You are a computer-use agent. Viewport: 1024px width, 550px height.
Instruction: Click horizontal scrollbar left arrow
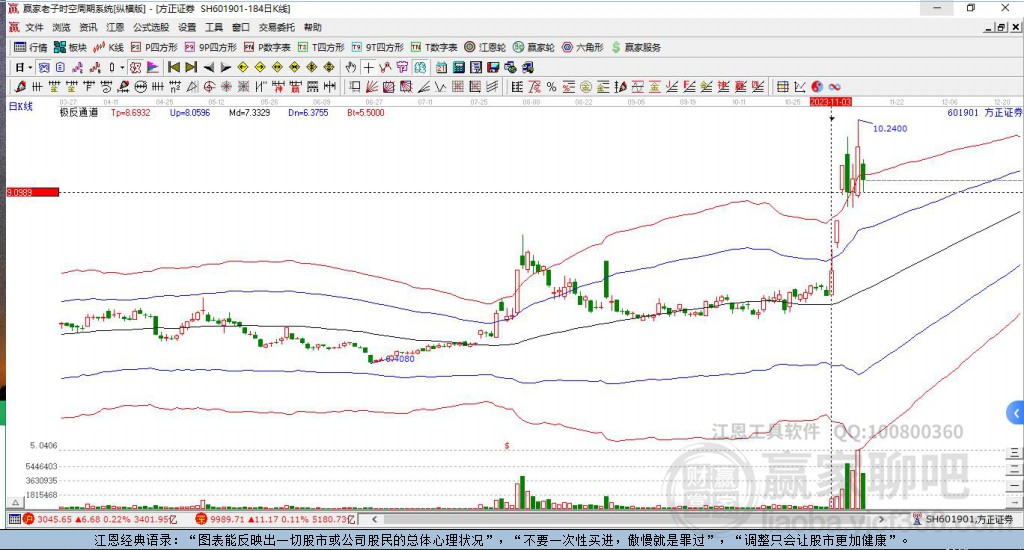coord(374,519)
